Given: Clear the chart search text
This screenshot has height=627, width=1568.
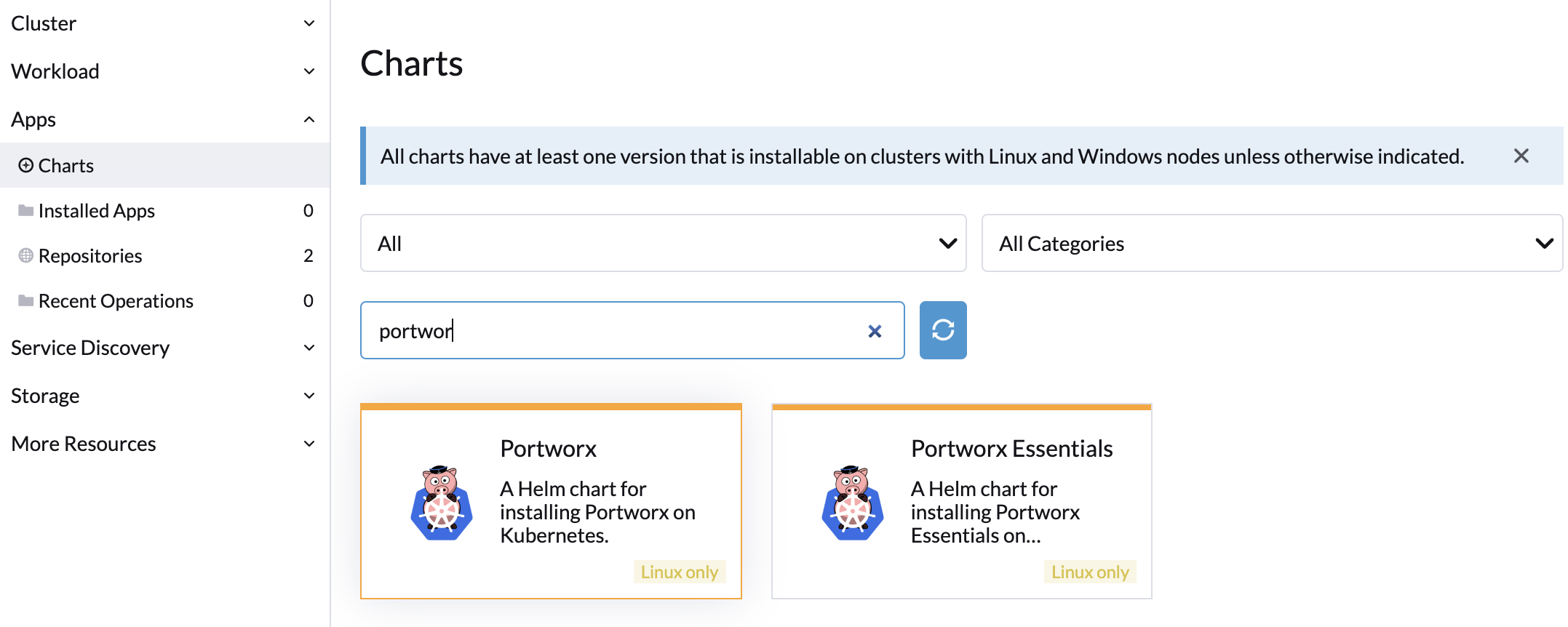Looking at the screenshot, I should coord(875,331).
